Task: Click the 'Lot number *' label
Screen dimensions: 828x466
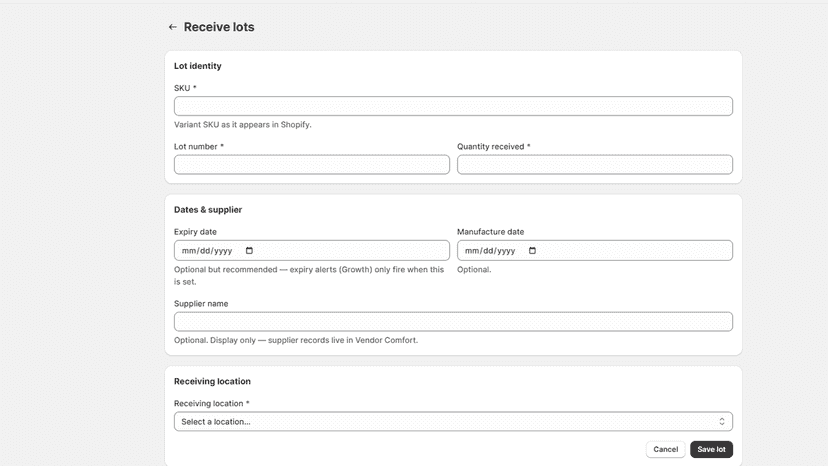Action: click(x=199, y=146)
